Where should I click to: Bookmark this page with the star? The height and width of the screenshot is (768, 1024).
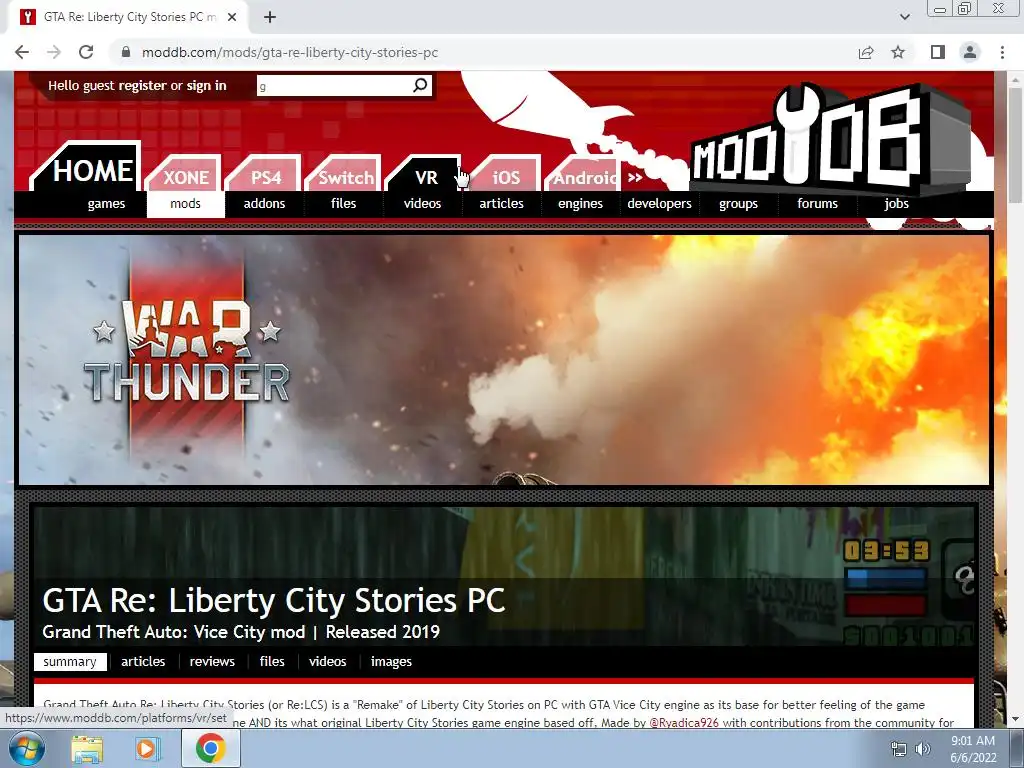898,52
